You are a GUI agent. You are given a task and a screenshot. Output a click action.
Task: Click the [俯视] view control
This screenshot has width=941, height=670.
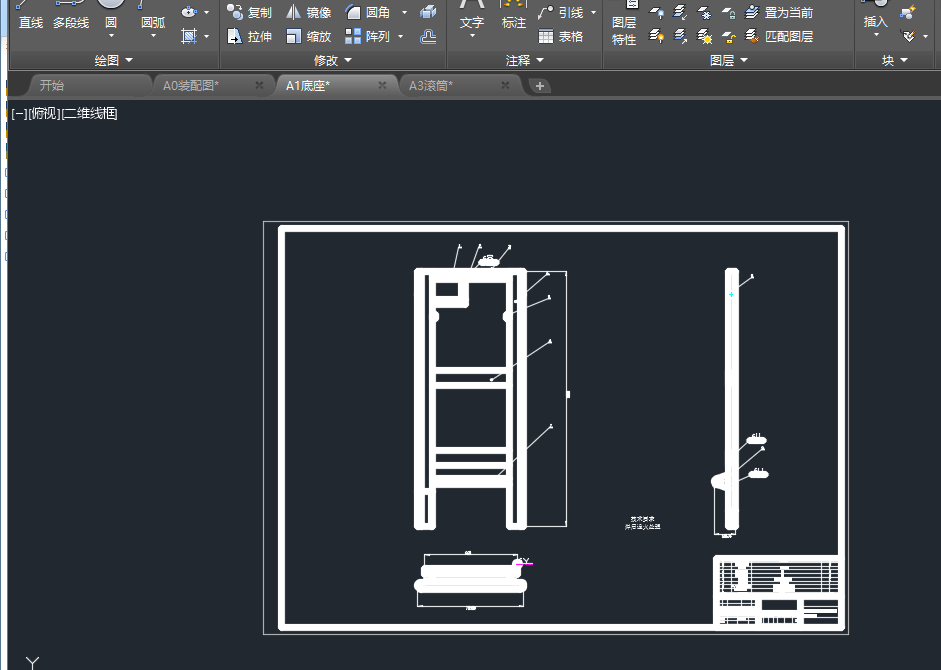(44, 113)
